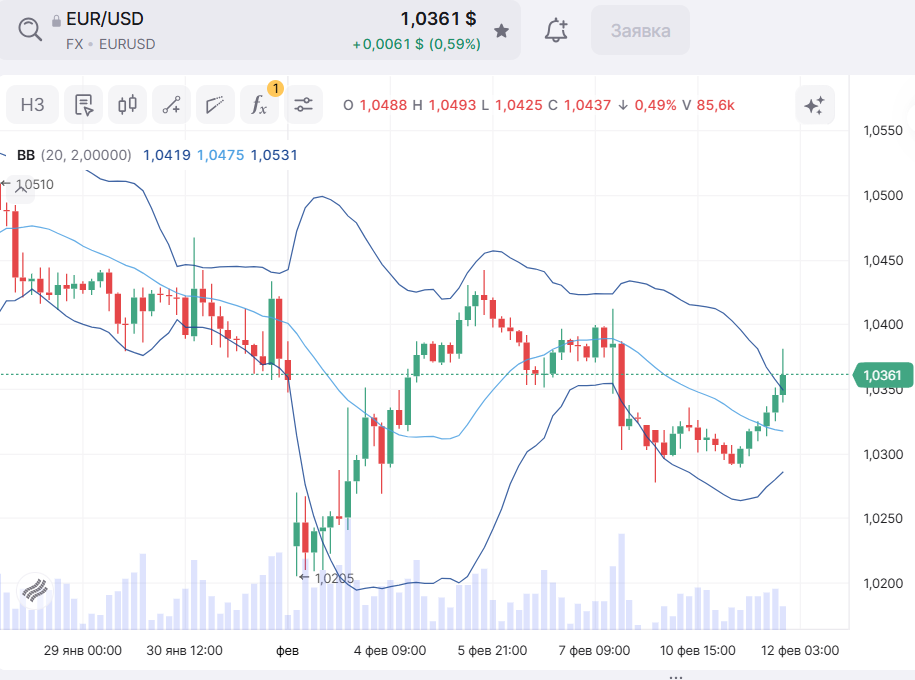Image resolution: width=915 pixels, height=680 pixels.
Task: Add EUR/USD to favorites with star
Action: click(x=502, y=31)
